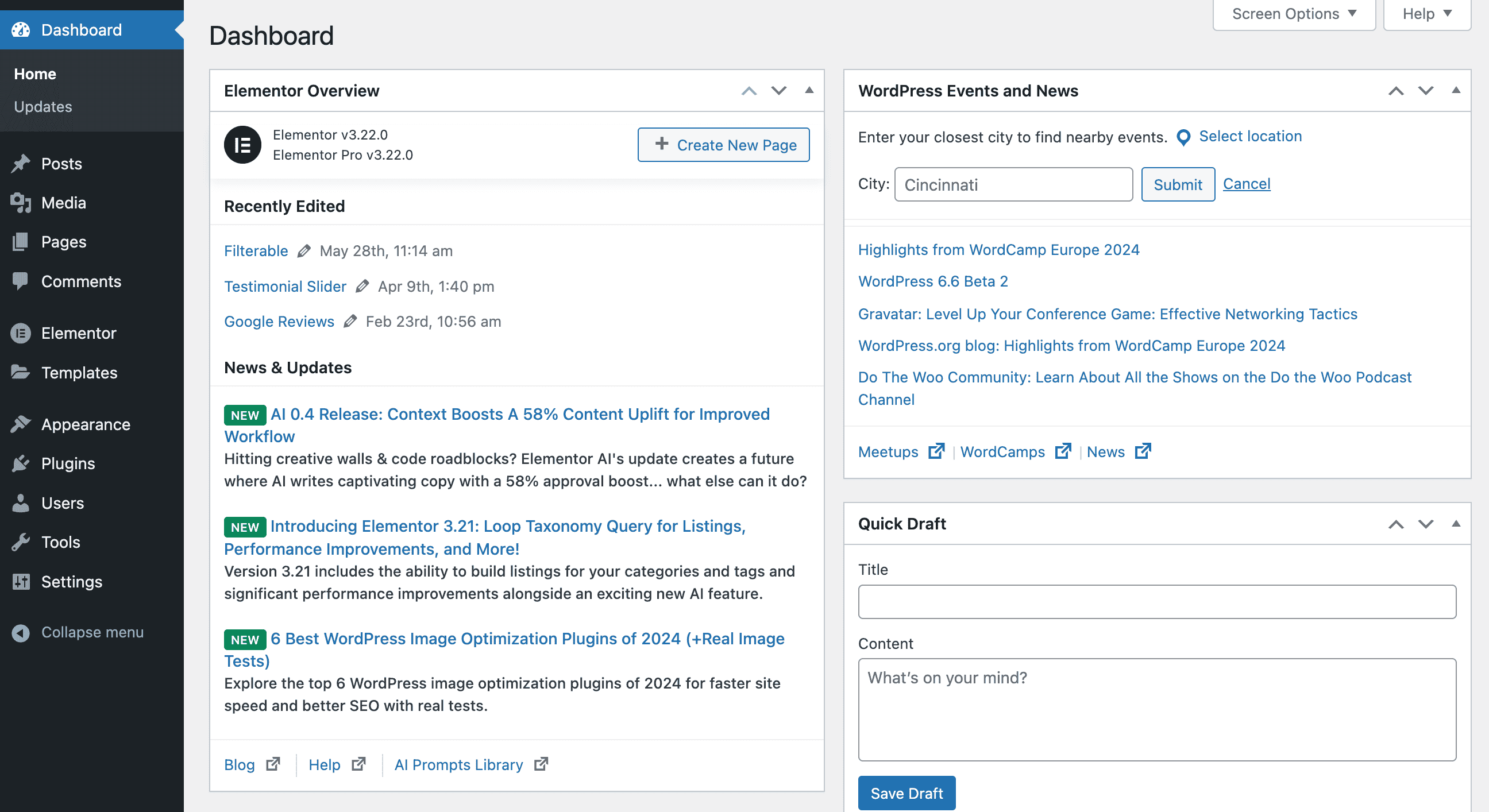The image size is (1489, 812).
Task: Click the Dashboard gauge icon in sidebar
Action: click(x=21, y=29)
